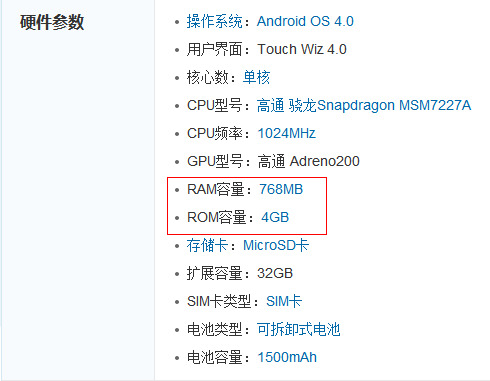Click the RAM容量 label
This screenshot has width=490, height=381.
click(216, 189)
